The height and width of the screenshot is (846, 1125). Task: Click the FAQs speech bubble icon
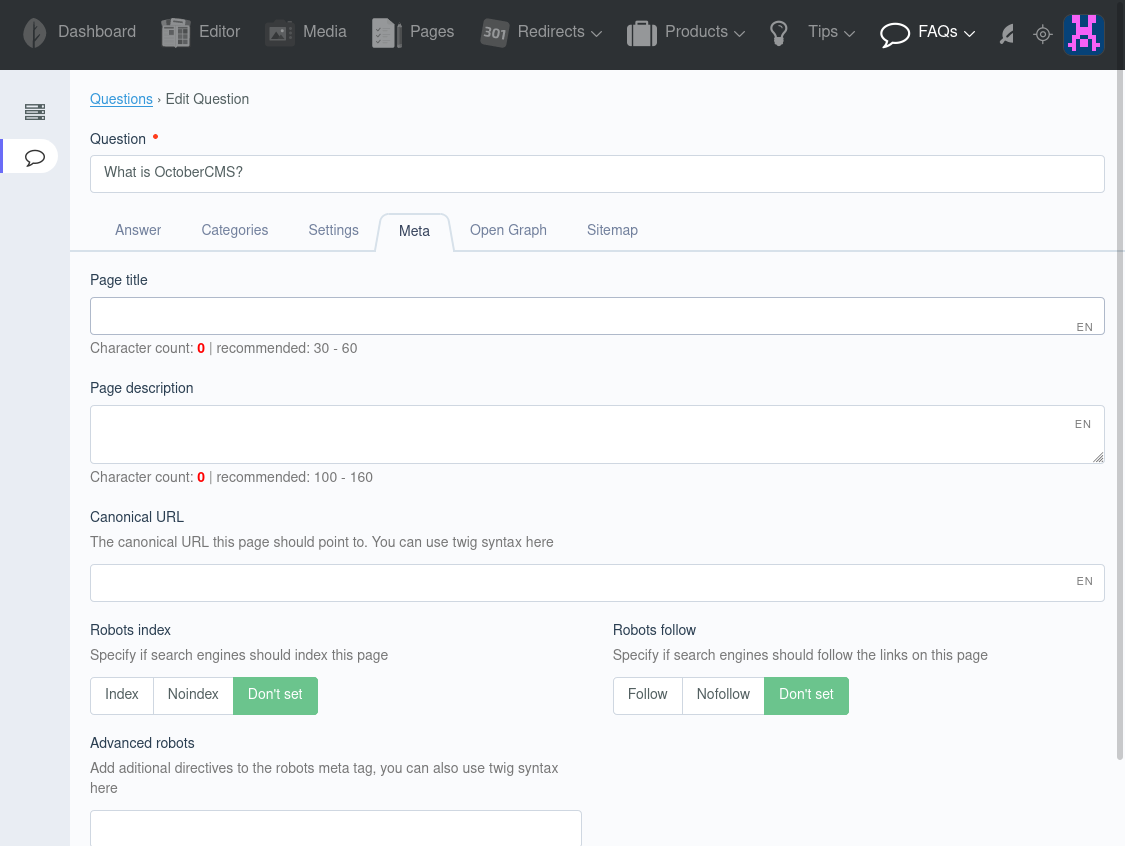[x=895, y=34]
